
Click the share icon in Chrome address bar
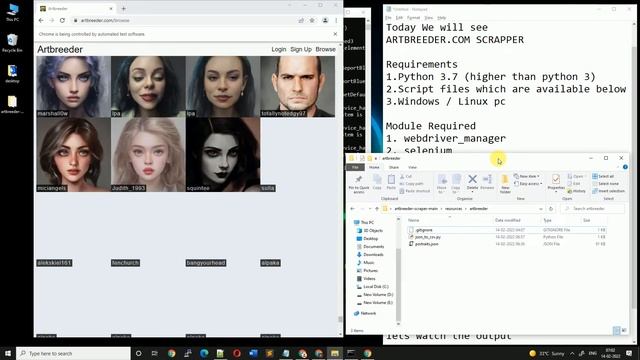pyautogui.click(x=301, y=20)
